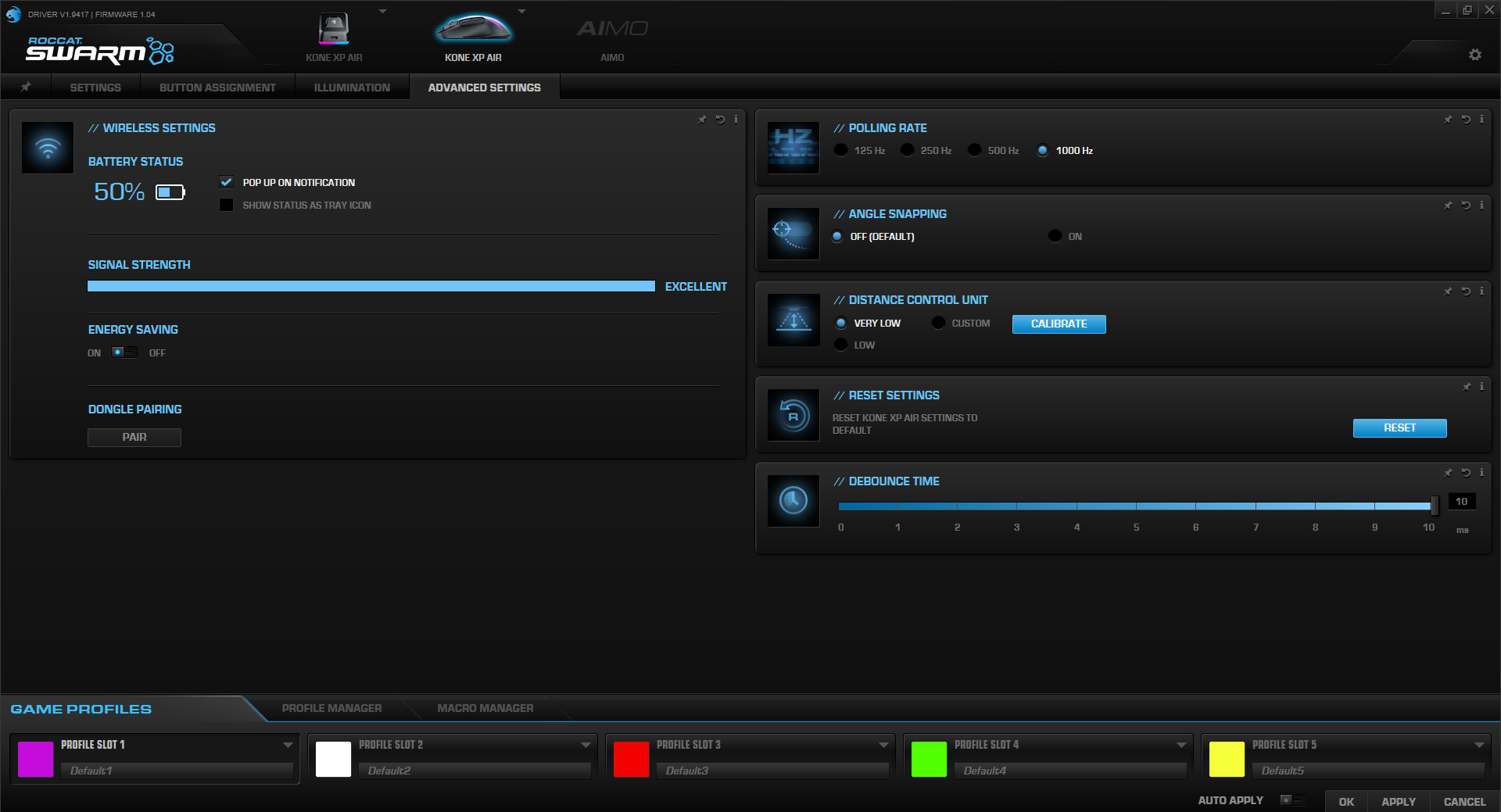Click the Default2 profile name field
This screenshot has height=812, width=1501.
click(475, 771)
